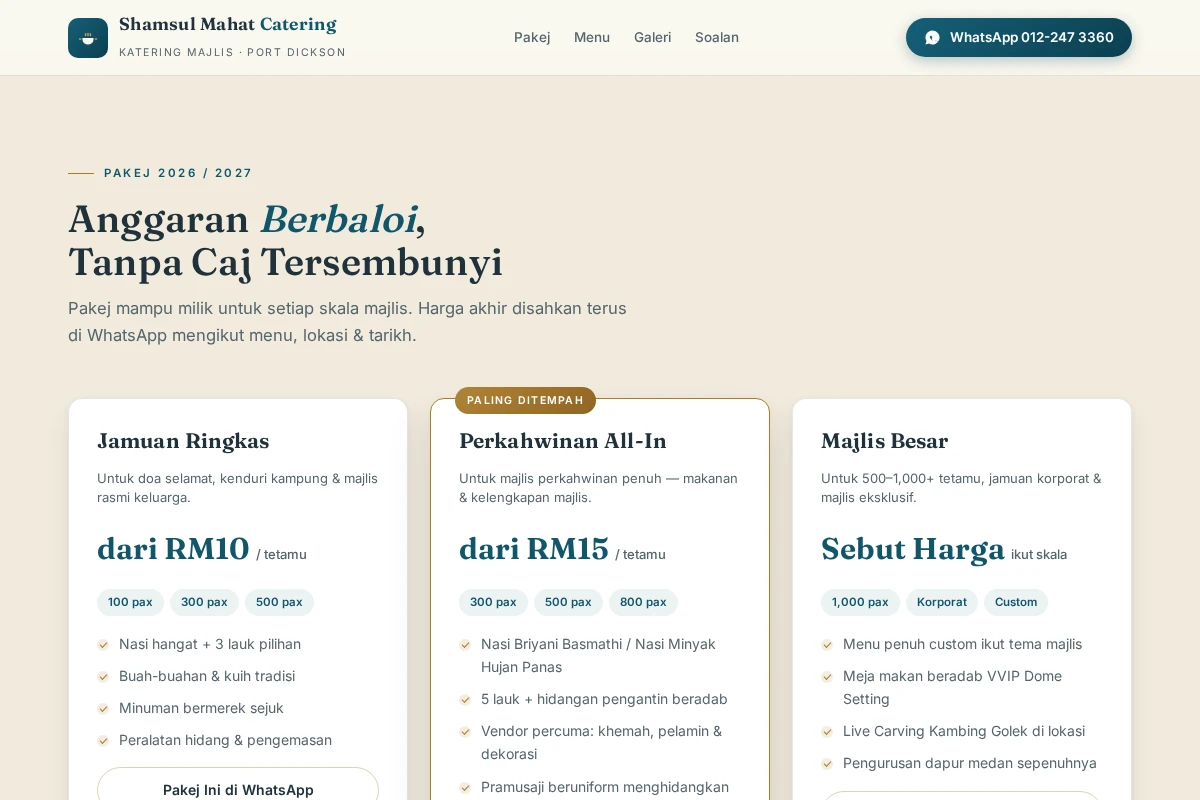Click check icon beside Nasi hangat + 3 lauk
The width and height of the screenshot is (1200, 800).
[103, 645]
